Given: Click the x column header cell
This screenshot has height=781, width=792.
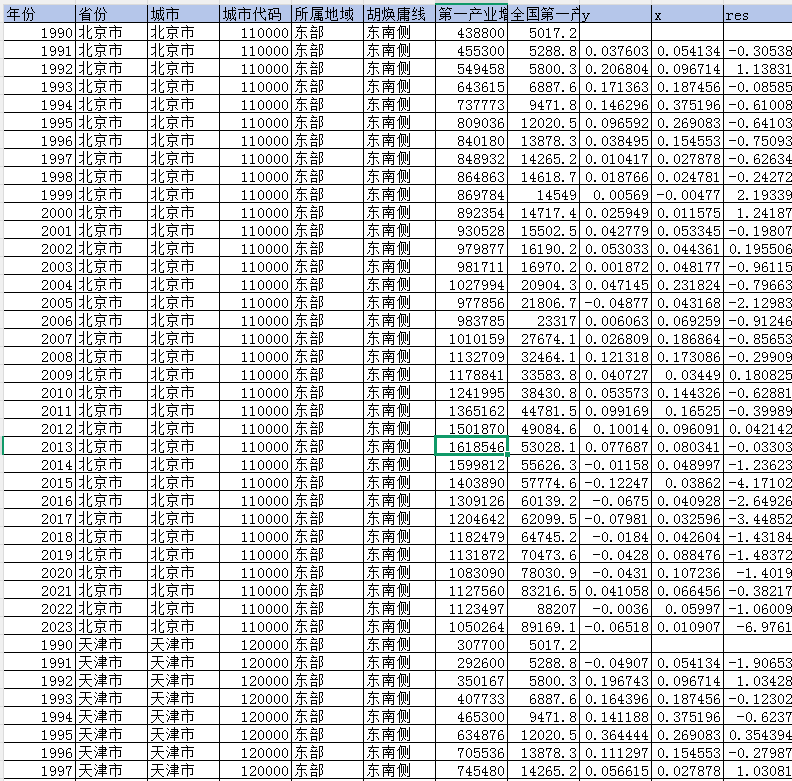Looking at the screenshot, I should point(686,16).
